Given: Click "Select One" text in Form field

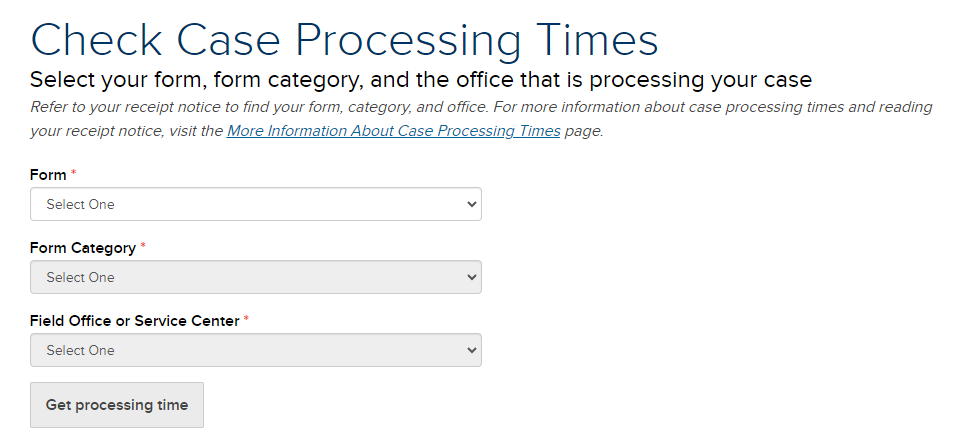Looking at the screenshot, I should pyautogui.click(x=80, y=204).
